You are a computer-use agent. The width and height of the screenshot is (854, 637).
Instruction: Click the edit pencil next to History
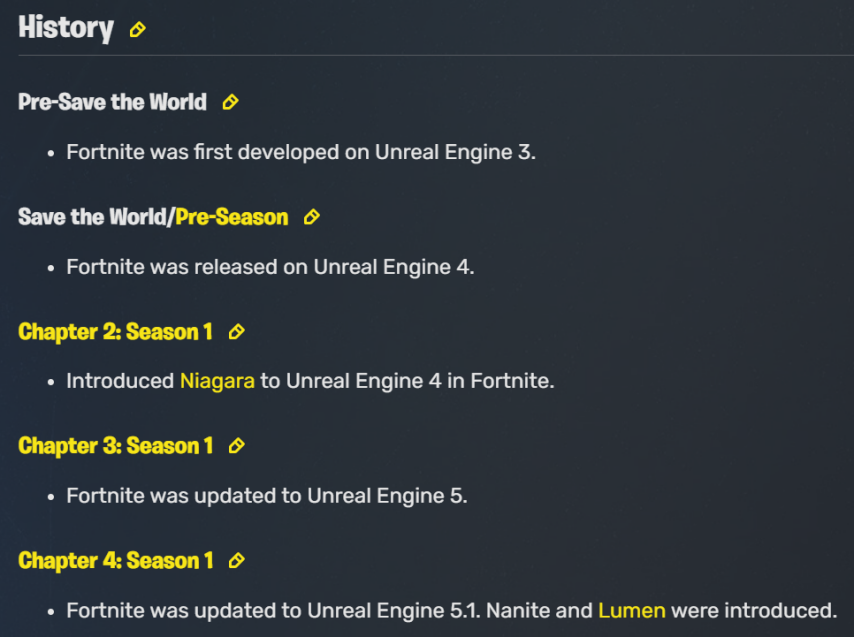click(137, 29)
